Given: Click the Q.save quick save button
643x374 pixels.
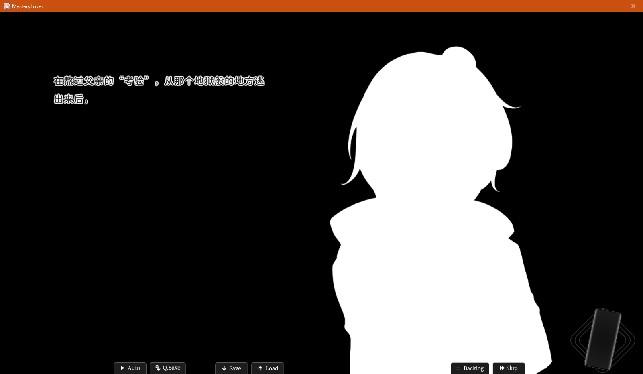Looking at the screenshot, I should 168,368.
